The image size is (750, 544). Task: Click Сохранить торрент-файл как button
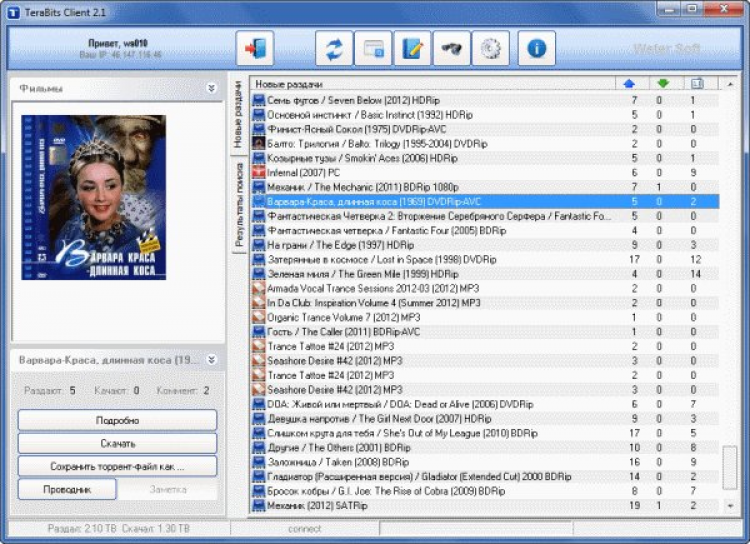tap(117, 467)
